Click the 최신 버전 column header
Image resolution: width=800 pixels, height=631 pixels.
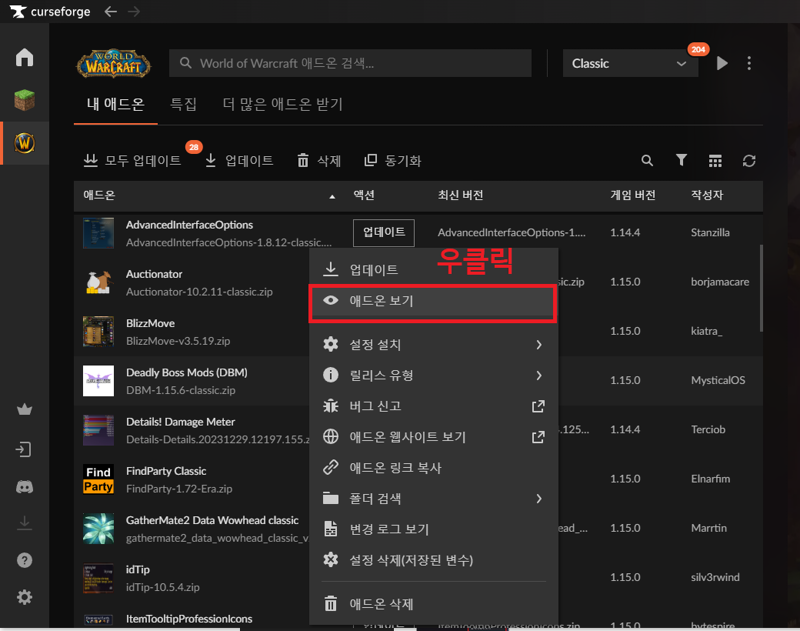(460, 195)
